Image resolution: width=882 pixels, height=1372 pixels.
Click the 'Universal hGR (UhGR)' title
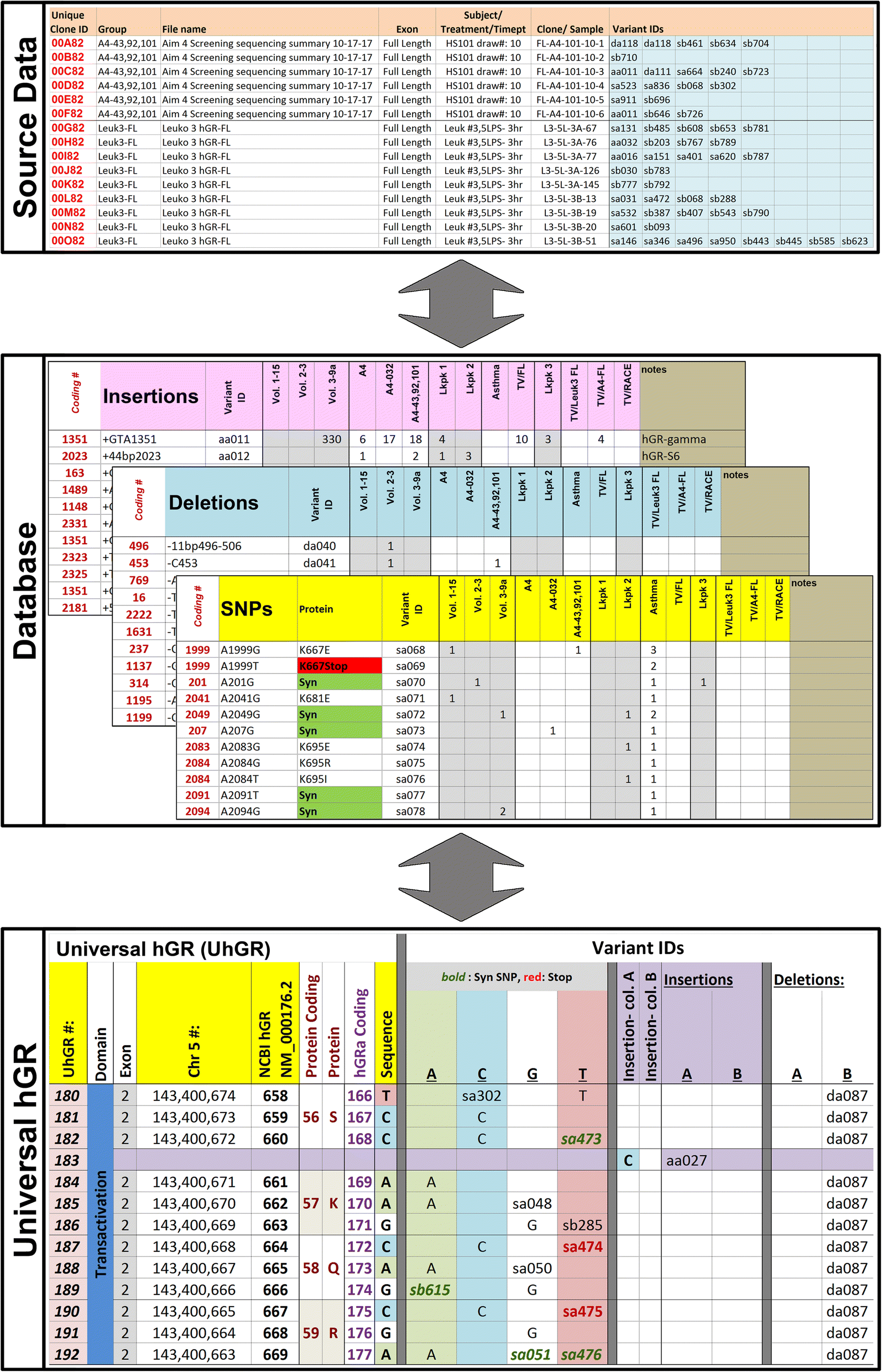point(163,949)
